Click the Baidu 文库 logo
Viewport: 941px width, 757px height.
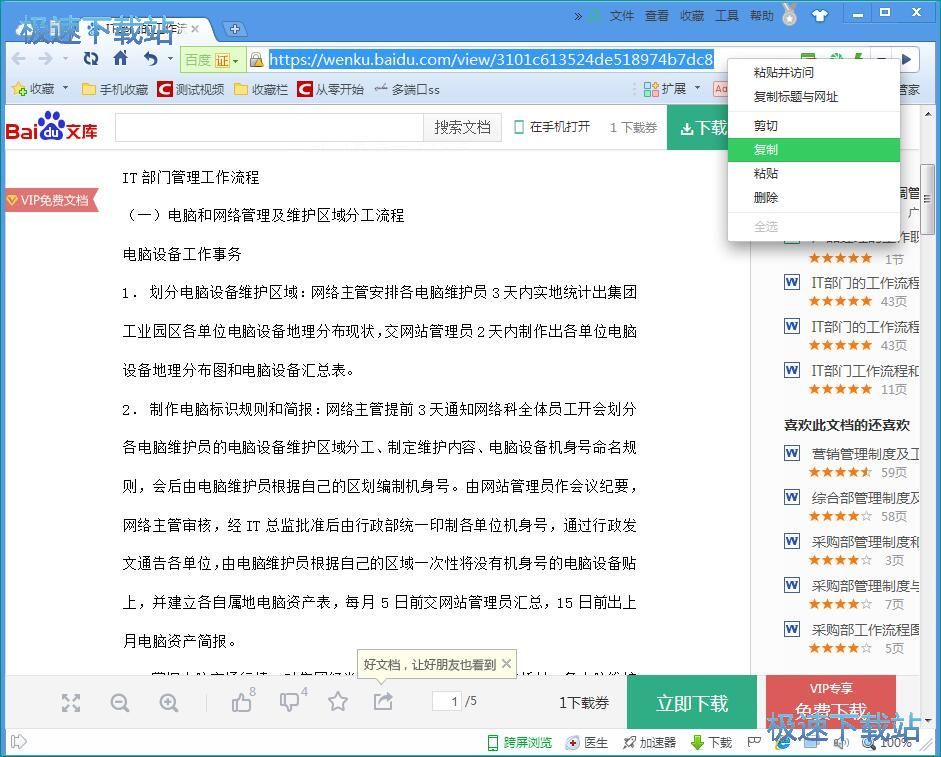pyautogui.click(x=52, y=127)
